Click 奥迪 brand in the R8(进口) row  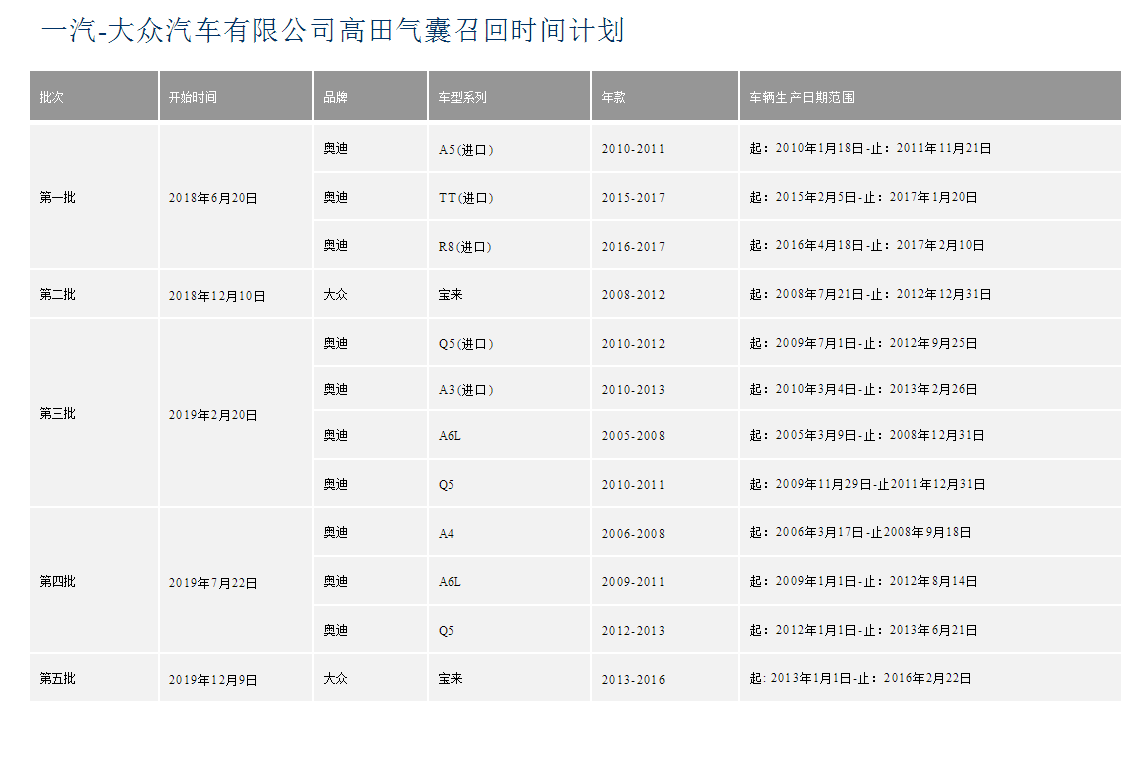[335, 245]
